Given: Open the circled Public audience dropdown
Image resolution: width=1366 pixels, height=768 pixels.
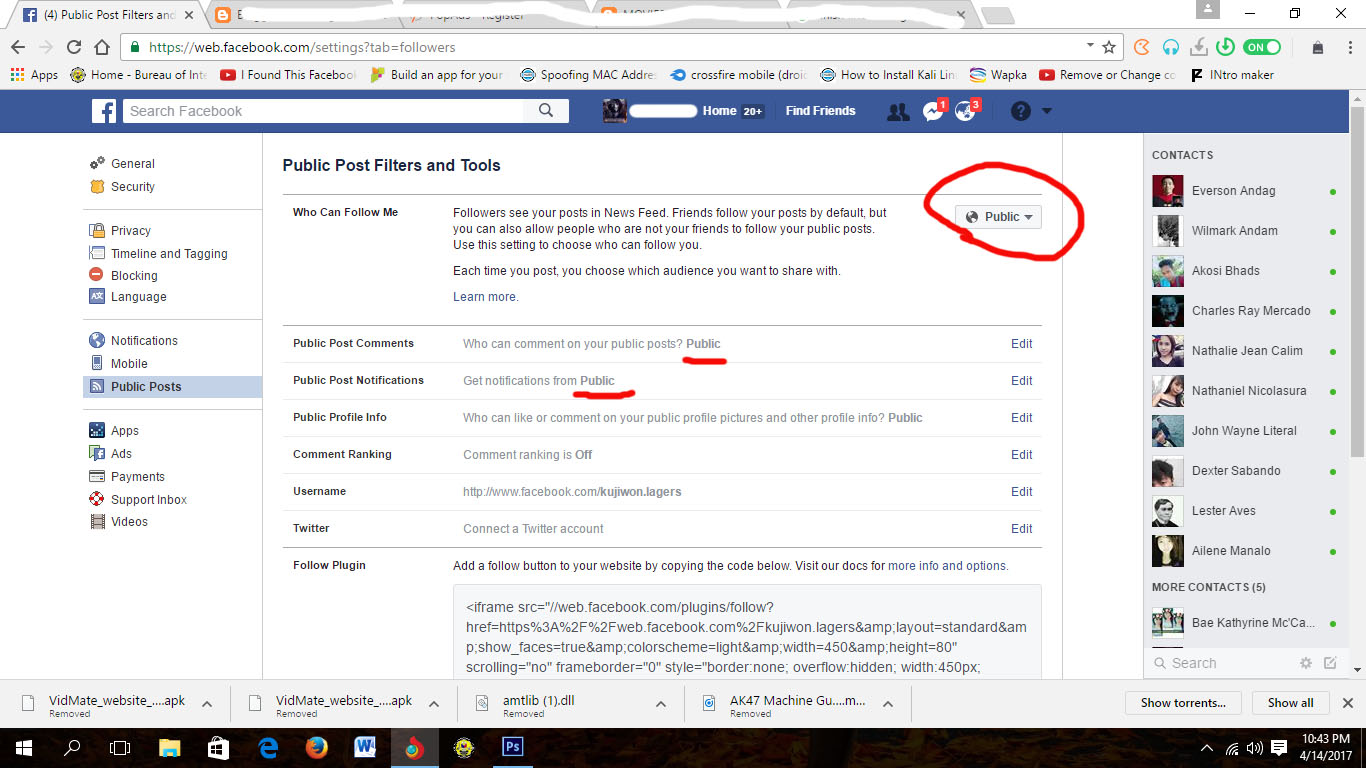Looking at the screenshot, I should [x=997, y=216].
